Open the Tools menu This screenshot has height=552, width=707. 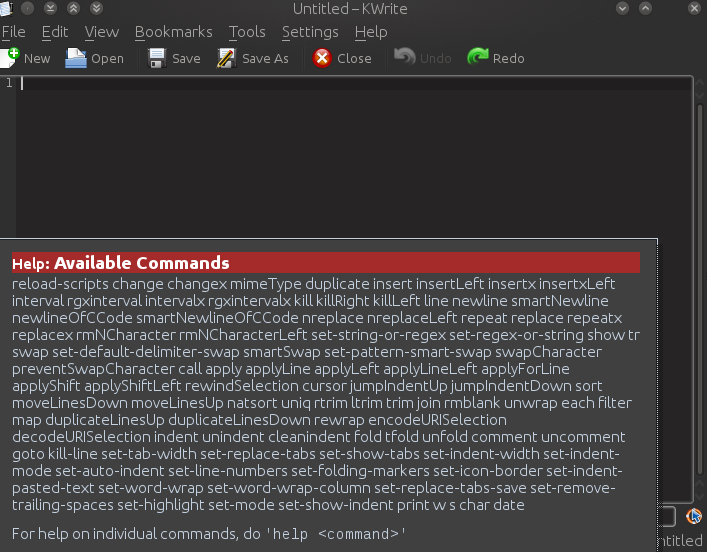(247, 32)
